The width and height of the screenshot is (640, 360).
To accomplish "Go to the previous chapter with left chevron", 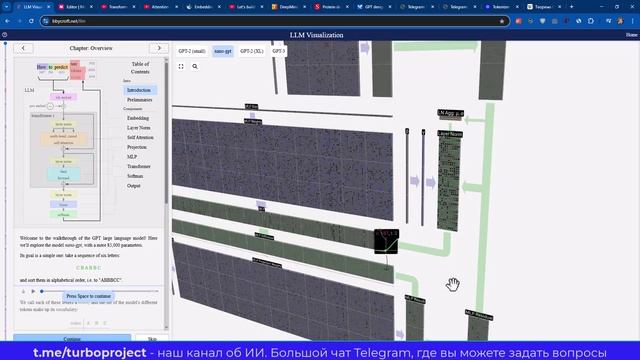I will (23, 48).
